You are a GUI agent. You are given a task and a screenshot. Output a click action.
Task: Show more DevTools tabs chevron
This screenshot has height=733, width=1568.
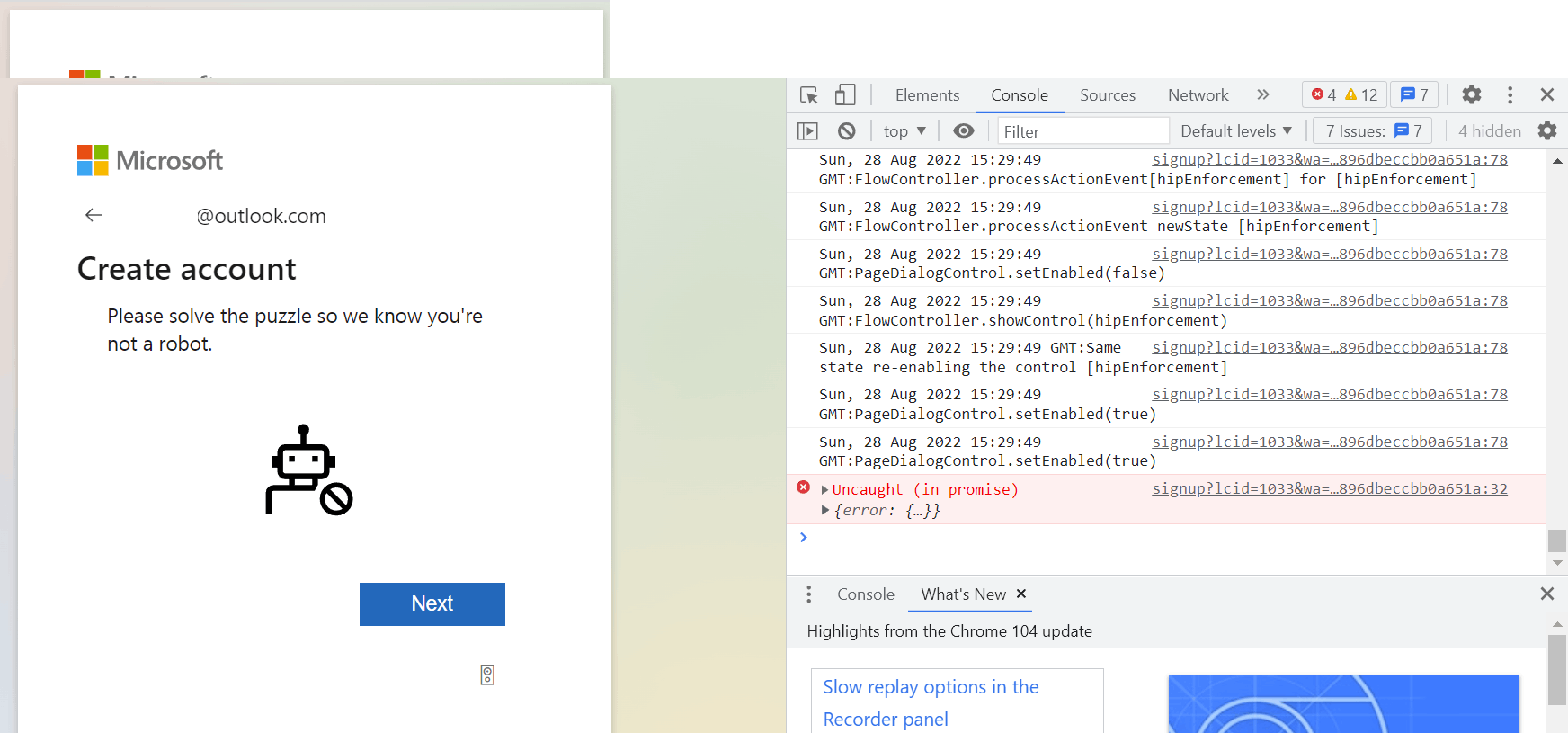pyautogui.click(x=1263, y=94)
